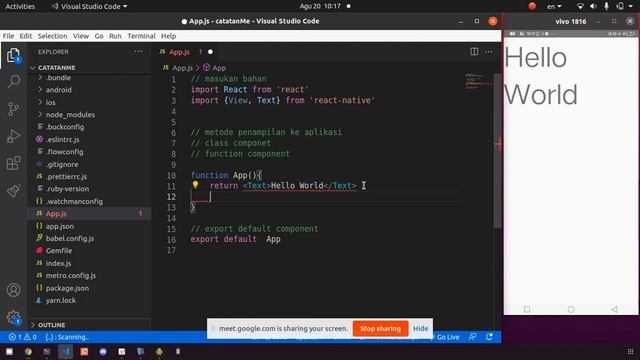The image size is (640, 360).
Task: Open the Extensions view
Action: [13, 163]
